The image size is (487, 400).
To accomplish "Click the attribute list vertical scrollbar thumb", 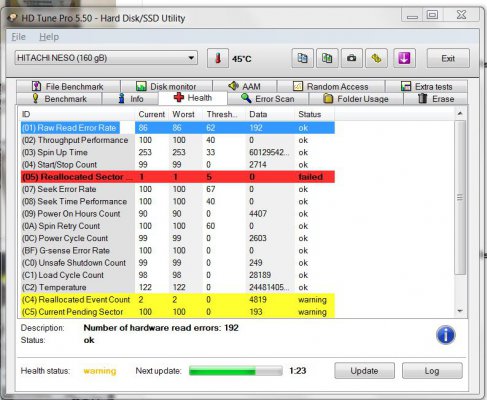I will click(x=460, y=197).
